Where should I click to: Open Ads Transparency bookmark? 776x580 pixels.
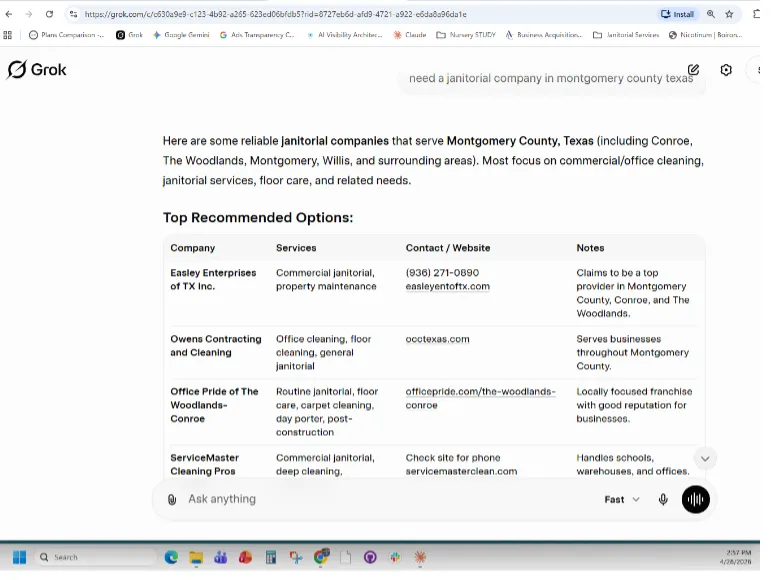click(257, 35)
